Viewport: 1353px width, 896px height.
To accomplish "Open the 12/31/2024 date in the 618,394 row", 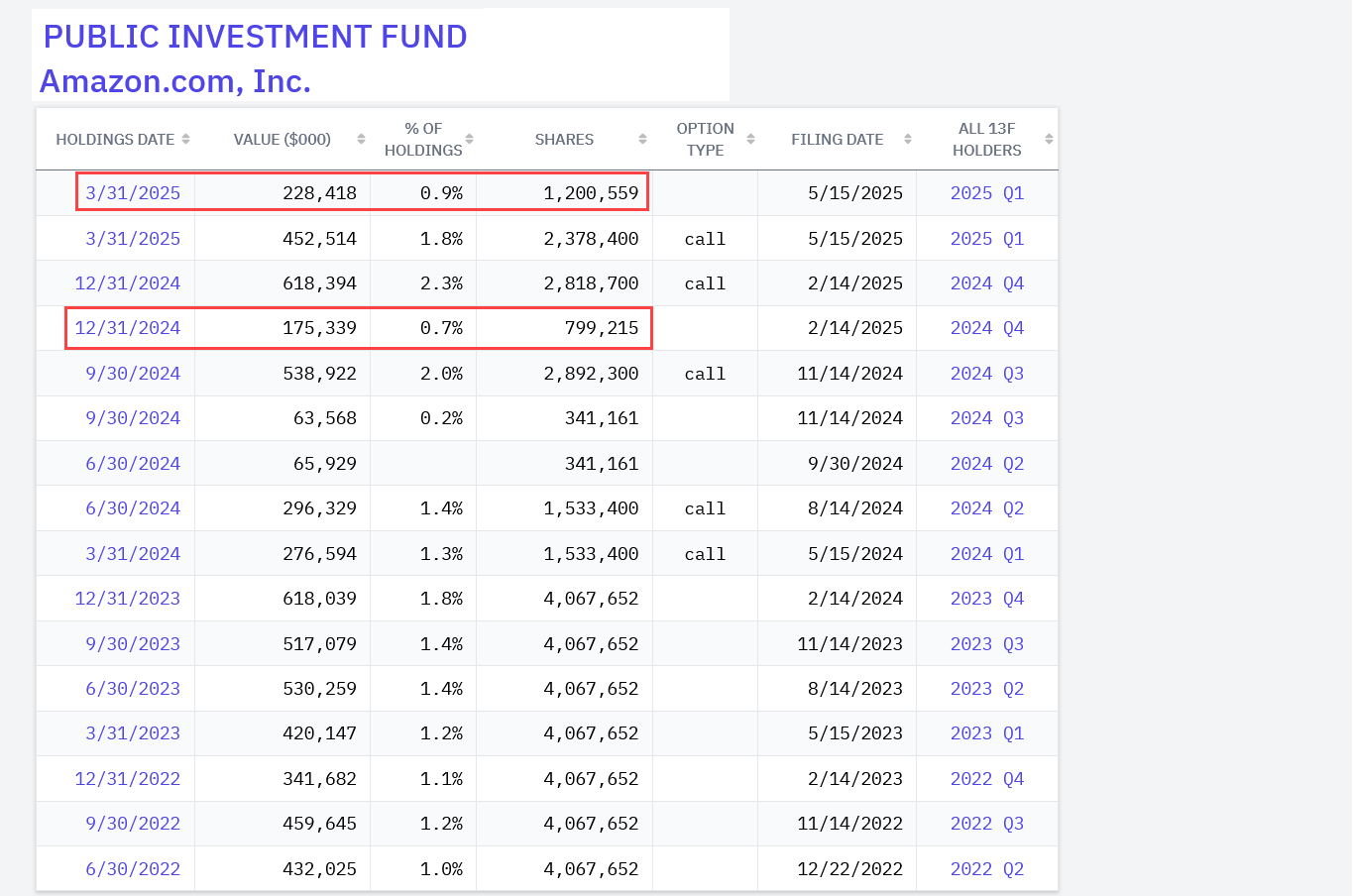I will click(x=128, y=283).
